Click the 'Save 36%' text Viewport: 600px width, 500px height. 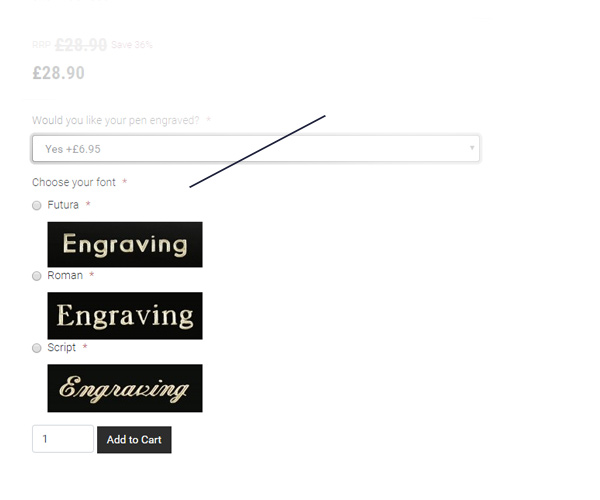click(132, 45)
